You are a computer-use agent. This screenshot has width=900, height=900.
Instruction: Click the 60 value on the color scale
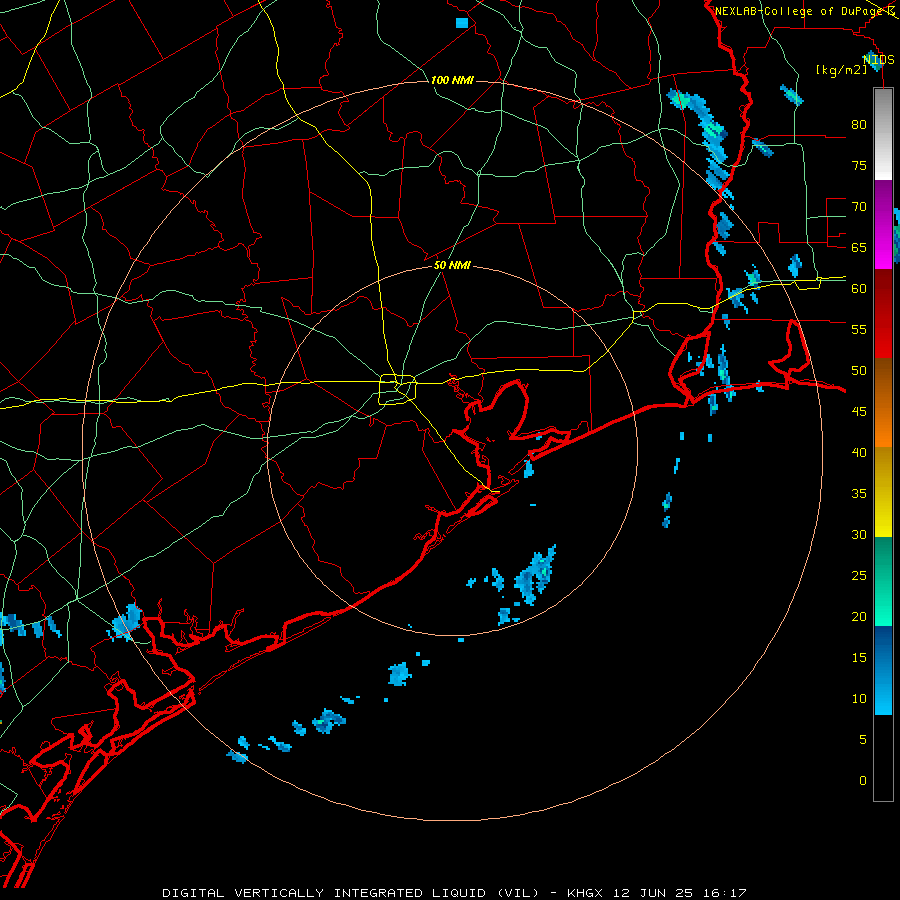859,289
